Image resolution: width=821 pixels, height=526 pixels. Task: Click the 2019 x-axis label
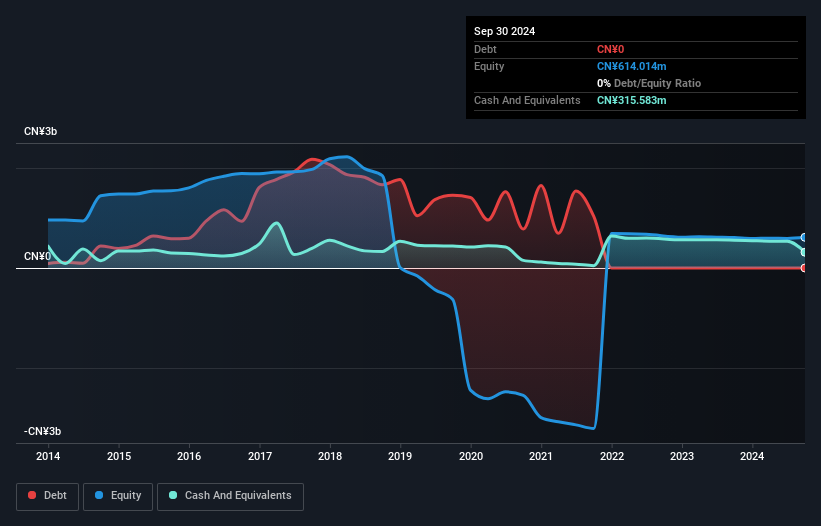coord(400,456)
